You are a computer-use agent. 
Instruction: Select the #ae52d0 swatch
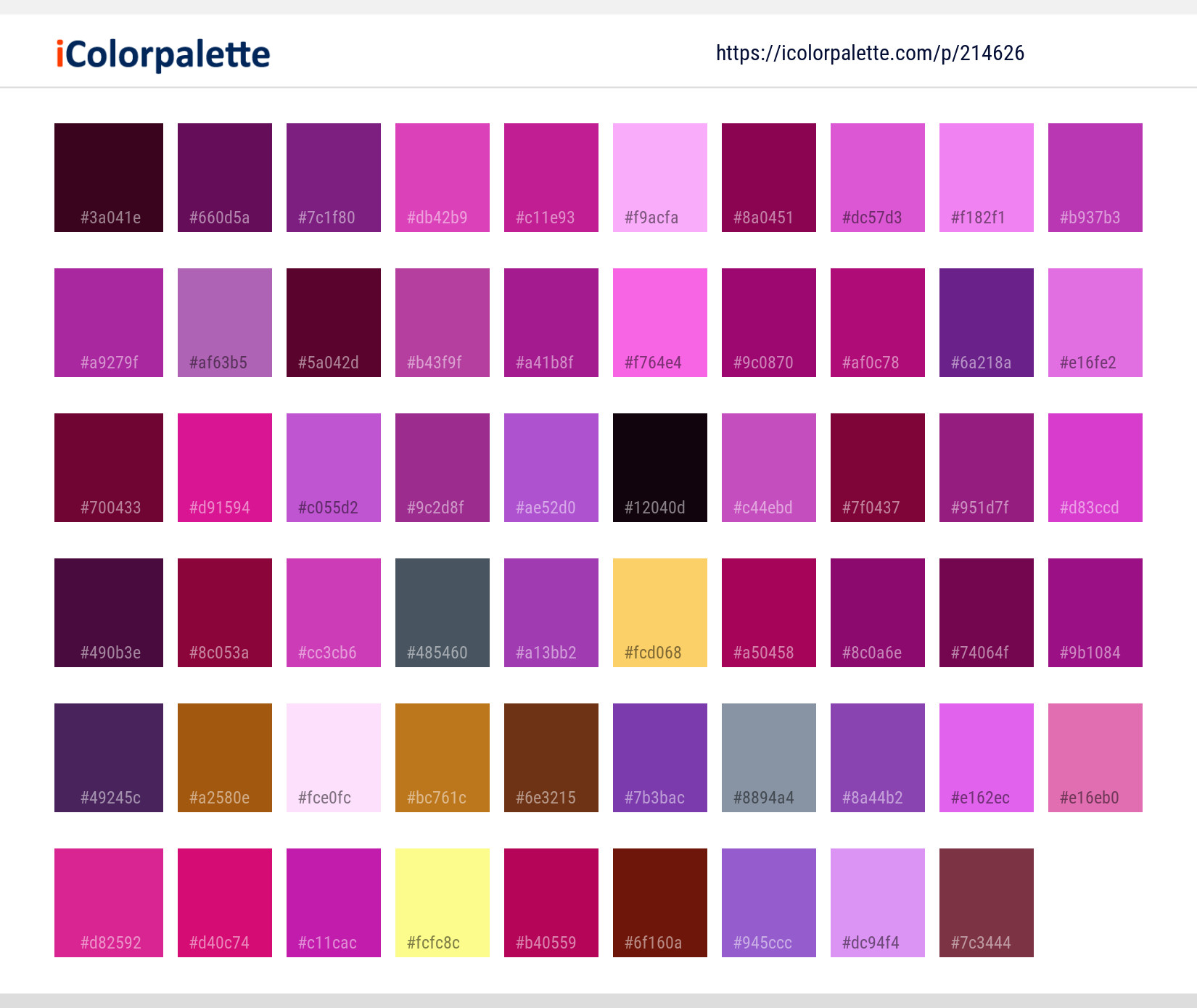[x=551, y=468]
